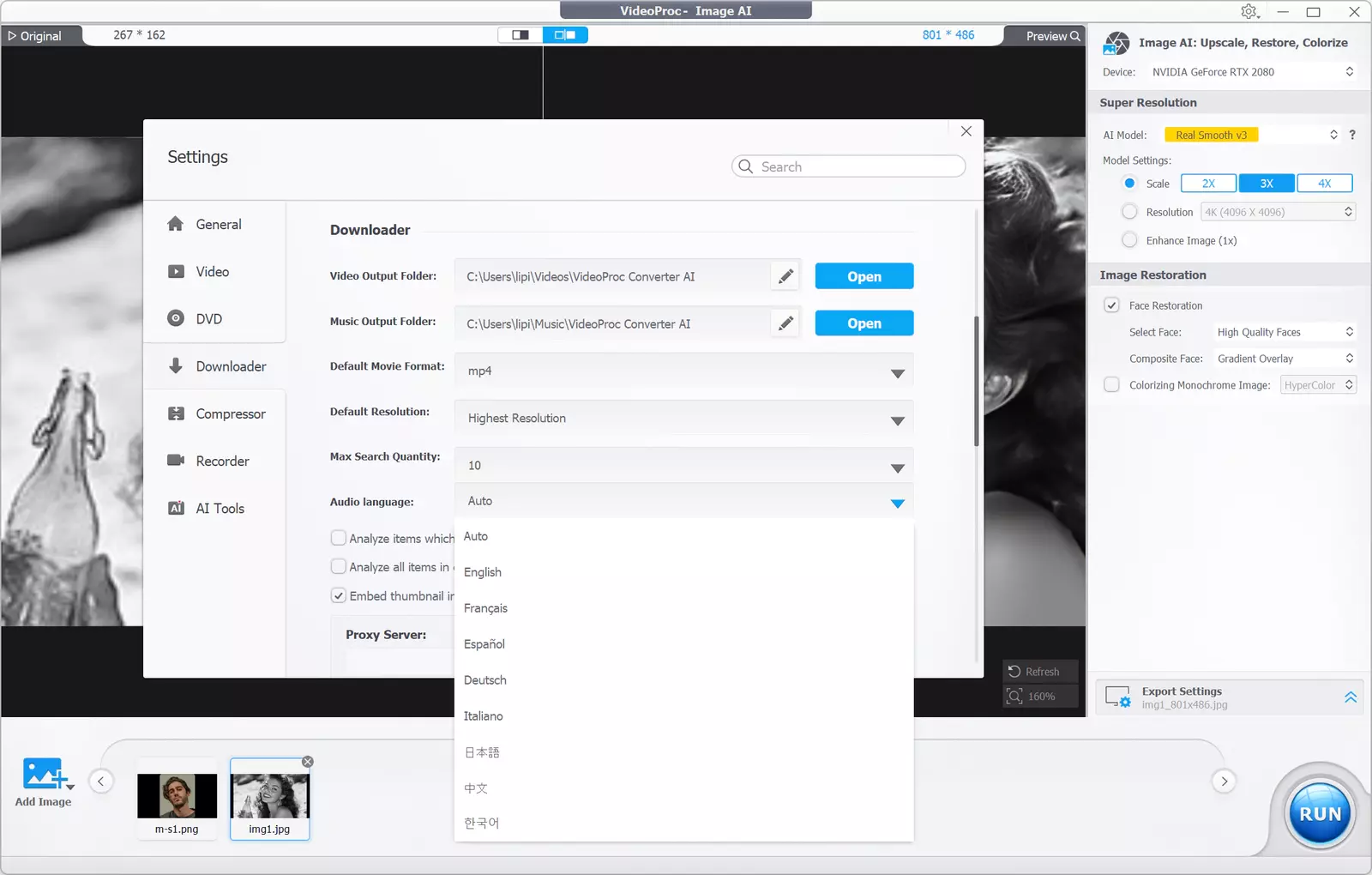Screen dimensions: 1372x875
Task: Remove img1.jpg using its X badge
Action: click(x=308, y=762)
